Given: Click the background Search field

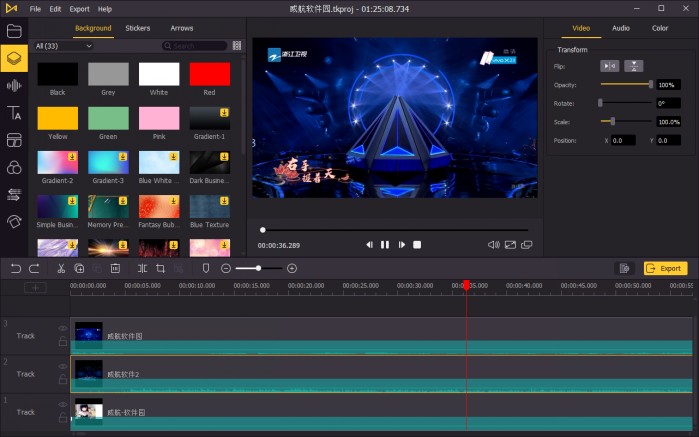Looking at the screenshot, I should tap(195, 45).
